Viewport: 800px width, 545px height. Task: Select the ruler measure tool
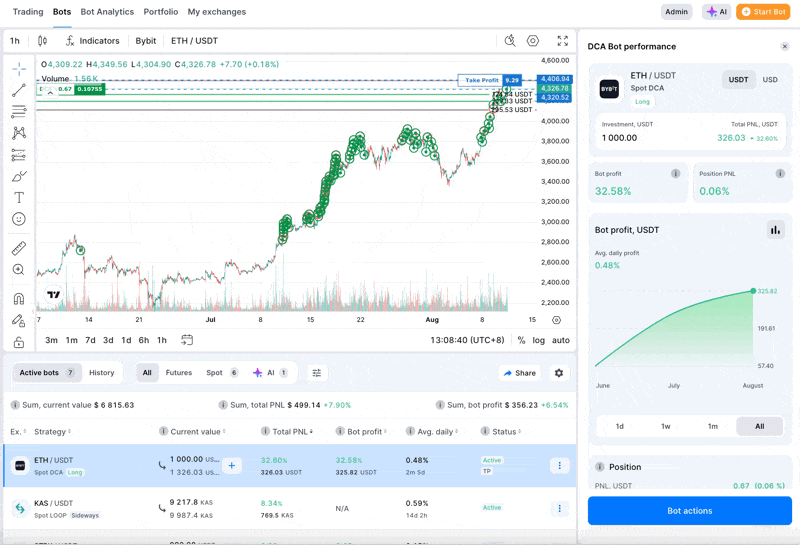click(19, 248)
